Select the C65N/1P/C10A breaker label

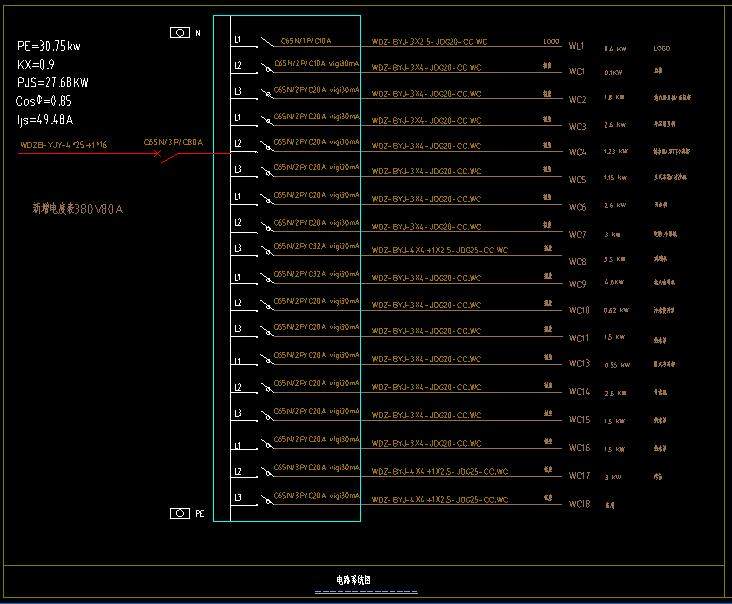click(305, 41)
